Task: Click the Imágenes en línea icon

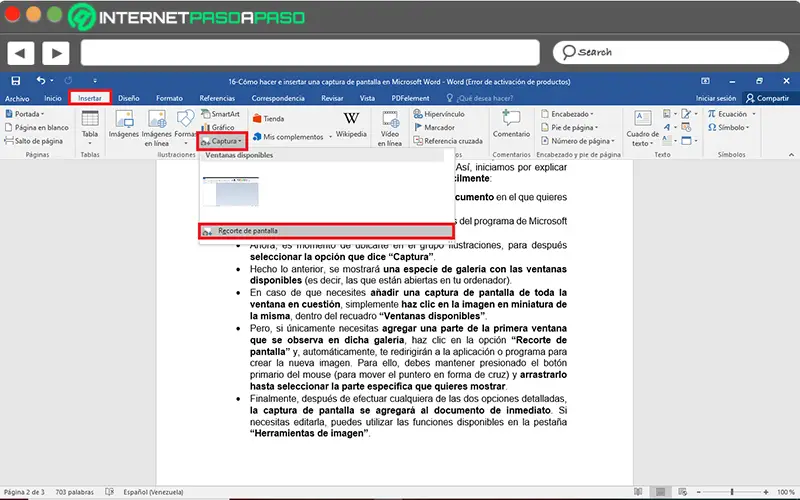Action: pos(157,128)
